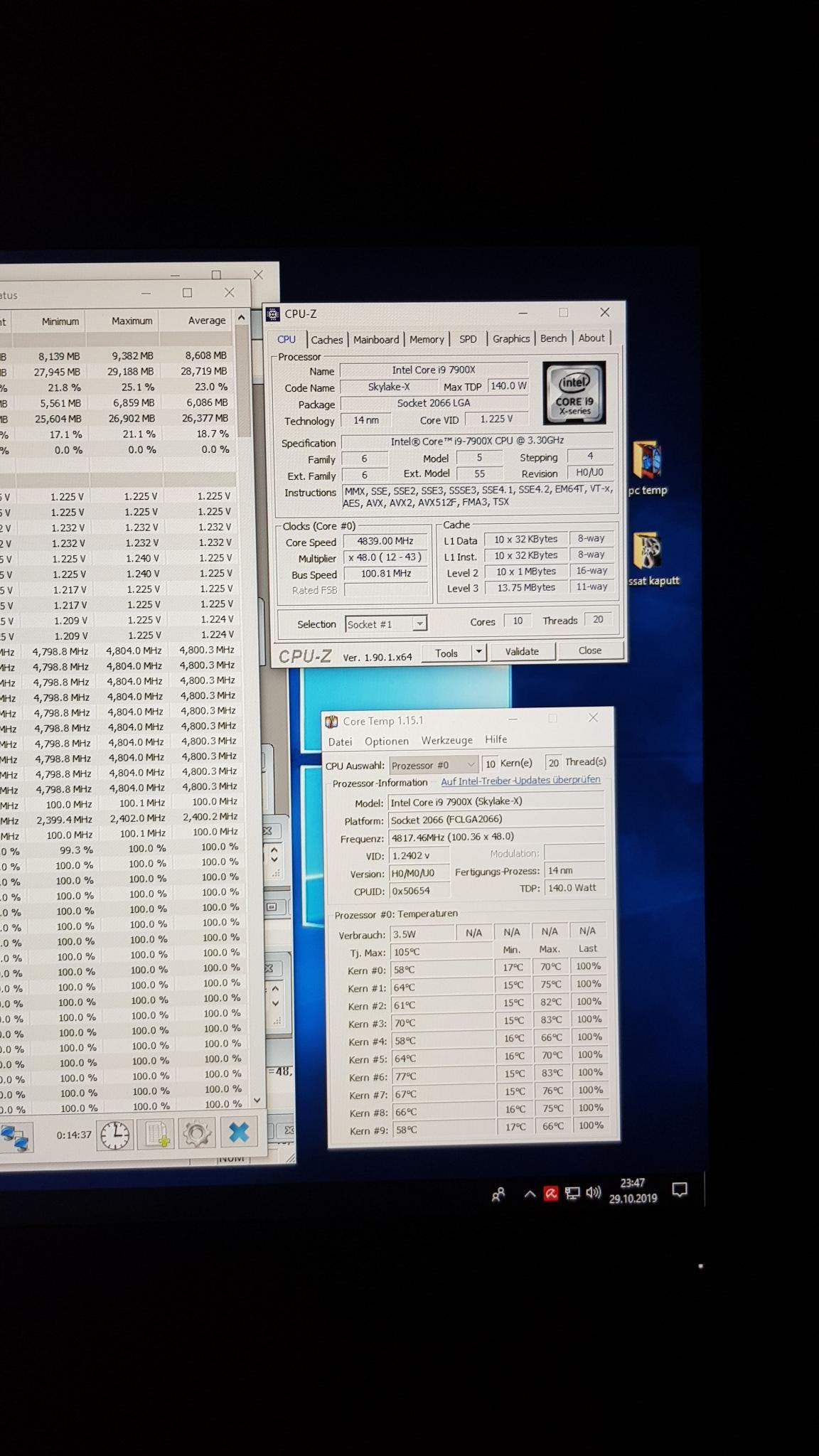
Task: Click the volume speaker tray icon
Action: 594,1192
